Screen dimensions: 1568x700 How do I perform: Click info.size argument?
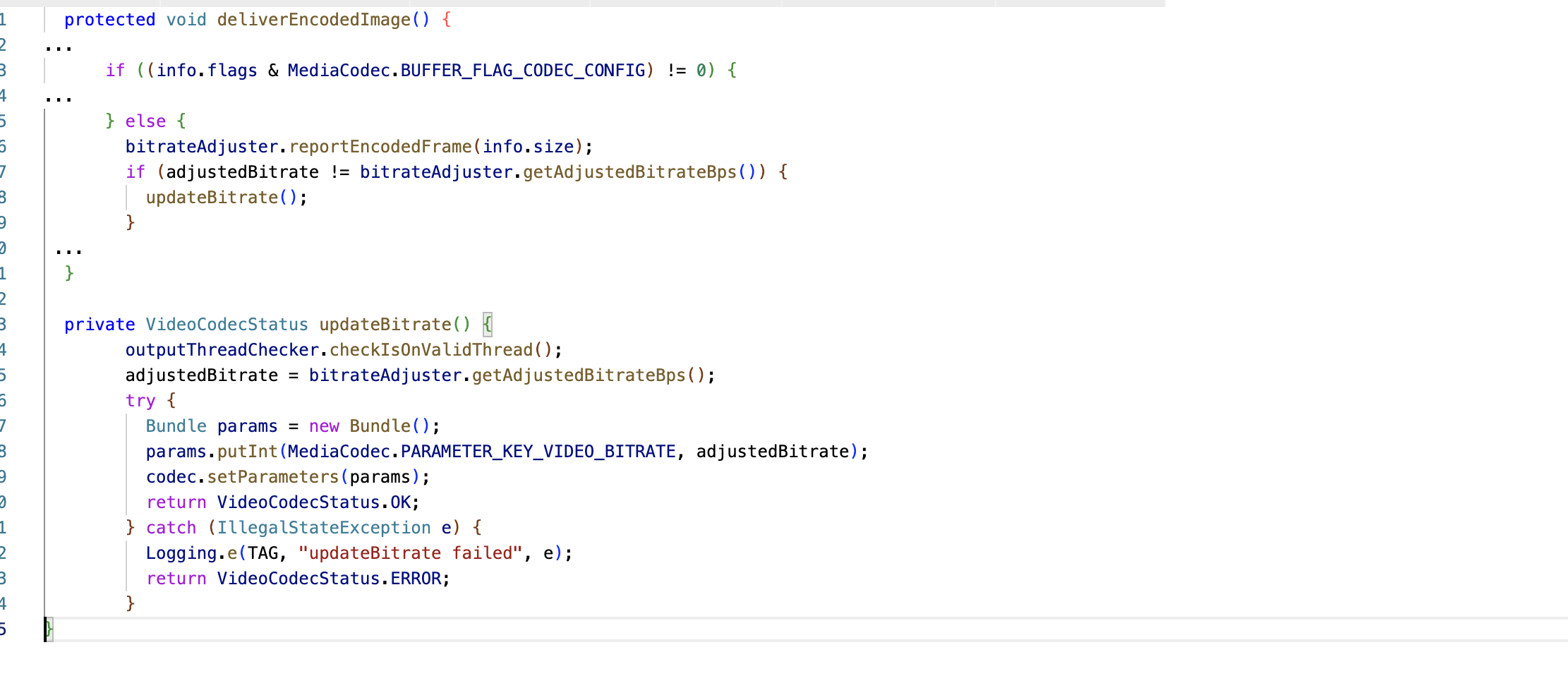click(529, 147)
